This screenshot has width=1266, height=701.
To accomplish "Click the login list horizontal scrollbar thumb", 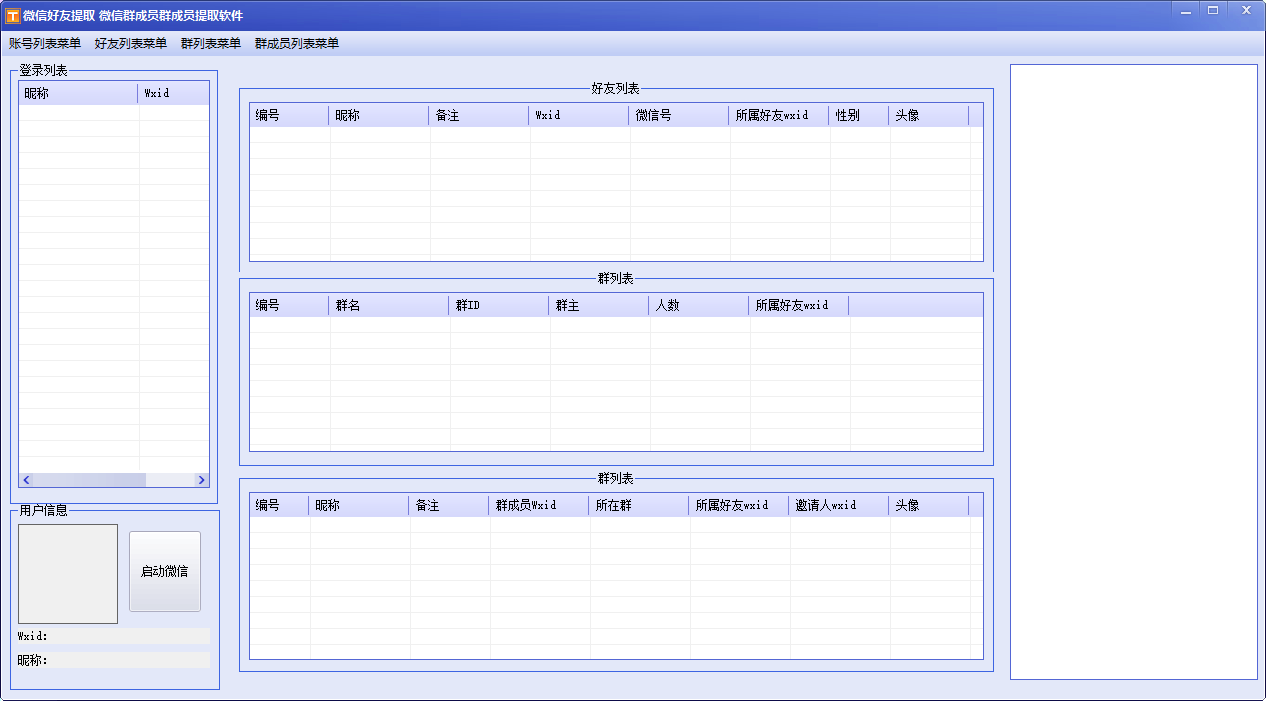I will [x=90, y=480].
